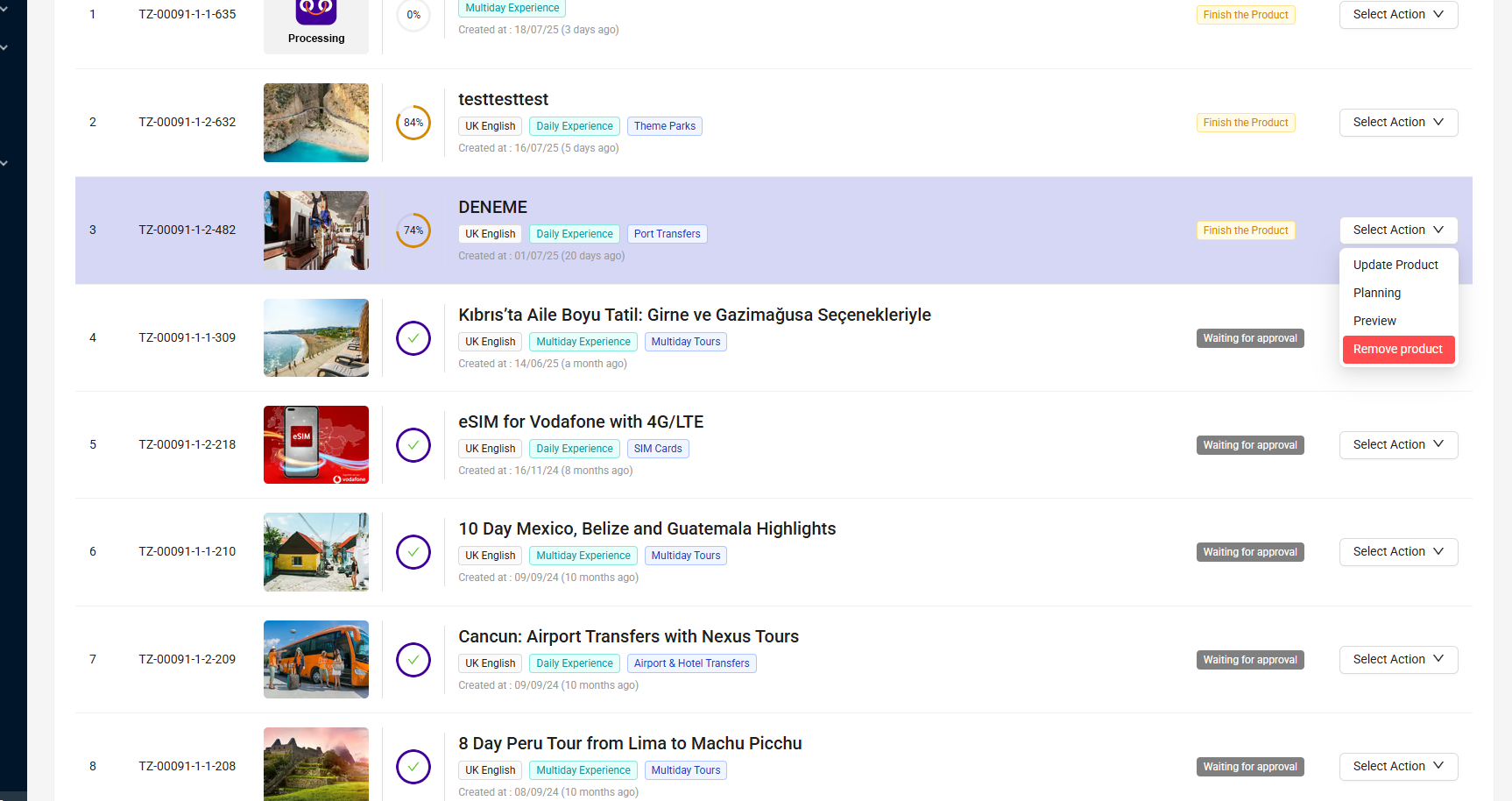The image size is (1512, 801).
Task: Open the eSIM Vodafone product thumbnail
Action: (316, 445)
